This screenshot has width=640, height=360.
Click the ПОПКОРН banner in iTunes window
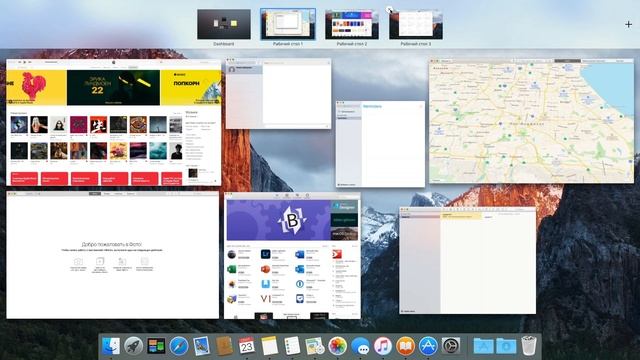click(191, 87)
